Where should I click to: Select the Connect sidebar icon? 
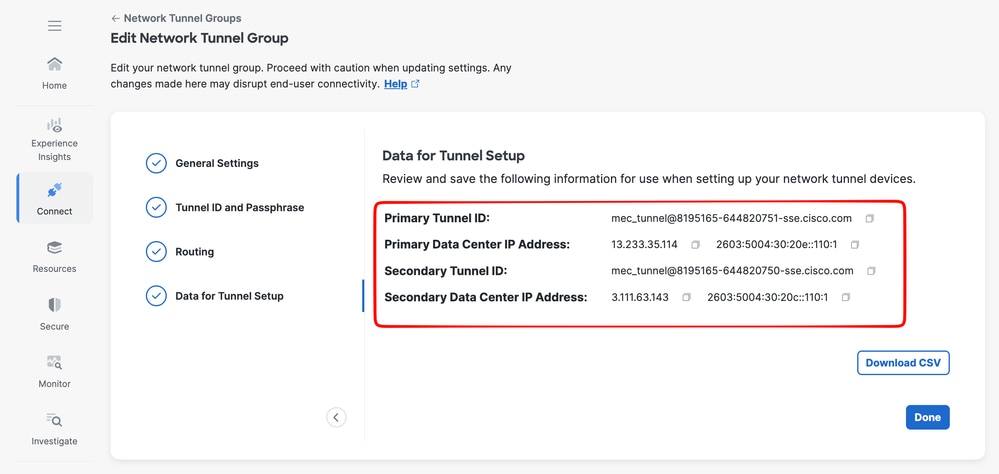[x=55, y=198]
